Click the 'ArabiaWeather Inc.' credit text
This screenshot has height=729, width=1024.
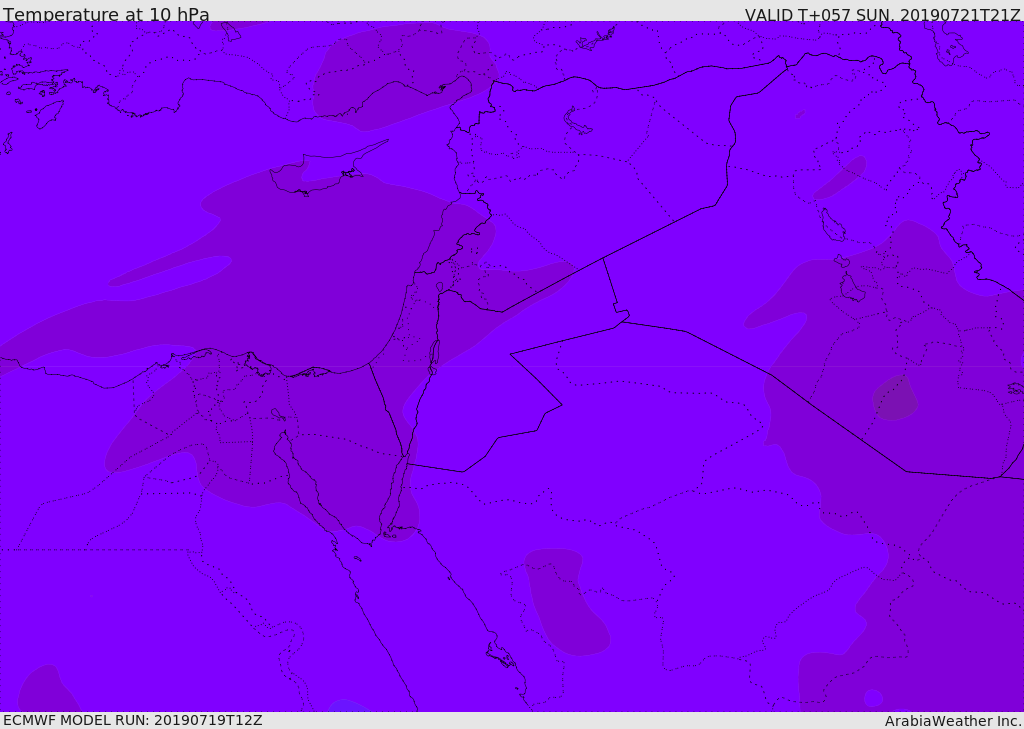953,721
